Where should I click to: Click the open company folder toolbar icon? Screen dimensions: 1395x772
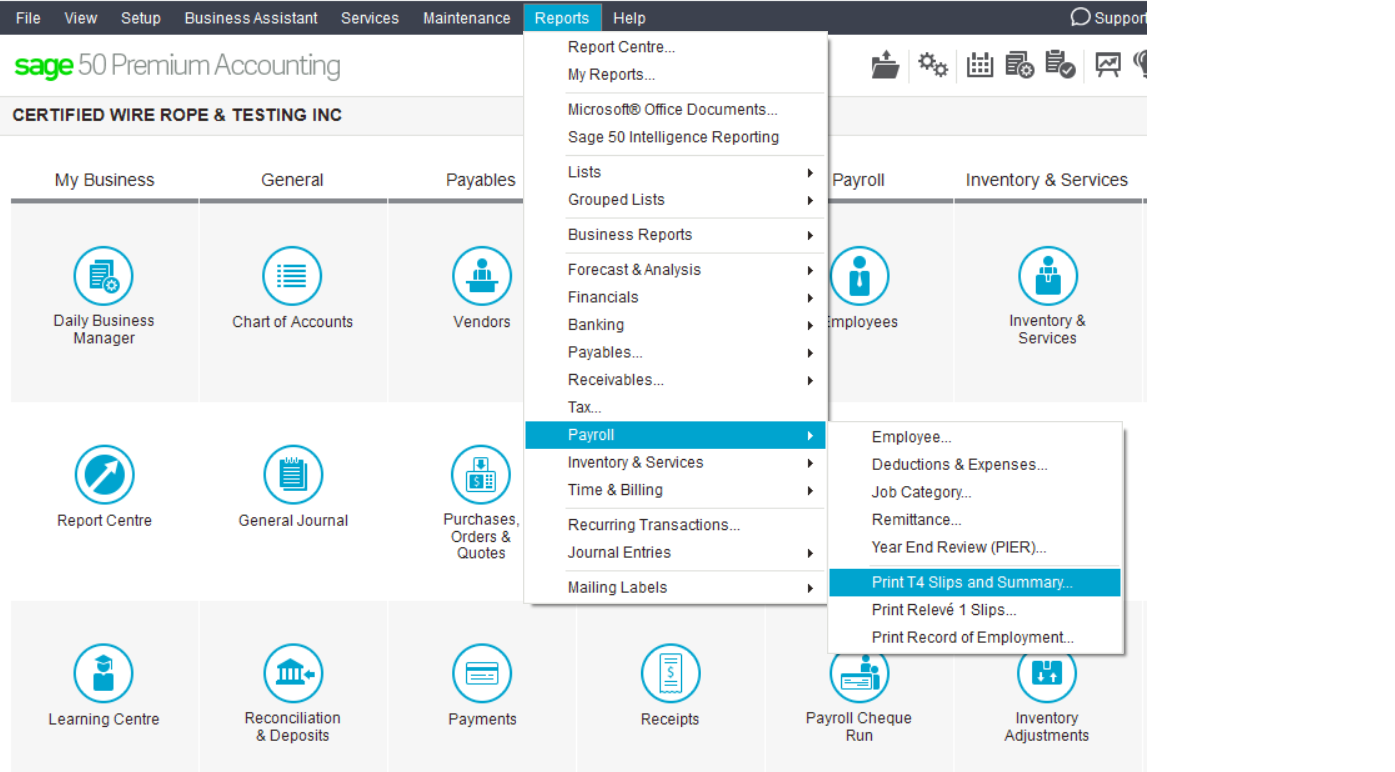click(x=885, y=66)
